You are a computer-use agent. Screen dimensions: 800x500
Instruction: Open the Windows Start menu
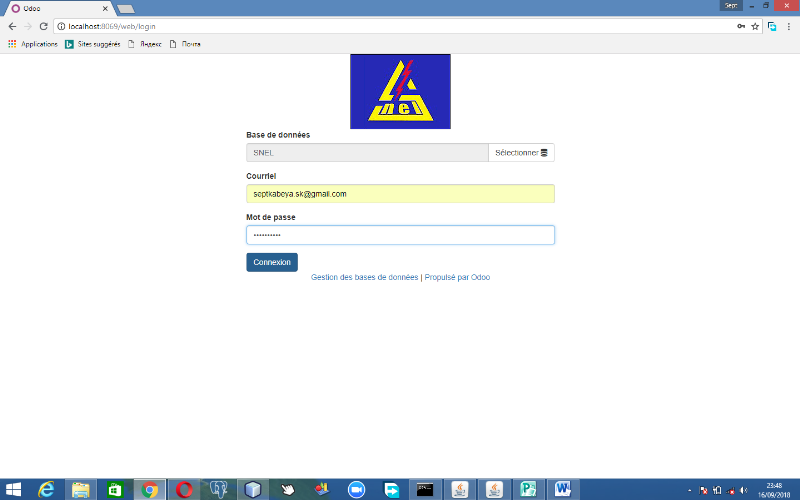[13, 490]
